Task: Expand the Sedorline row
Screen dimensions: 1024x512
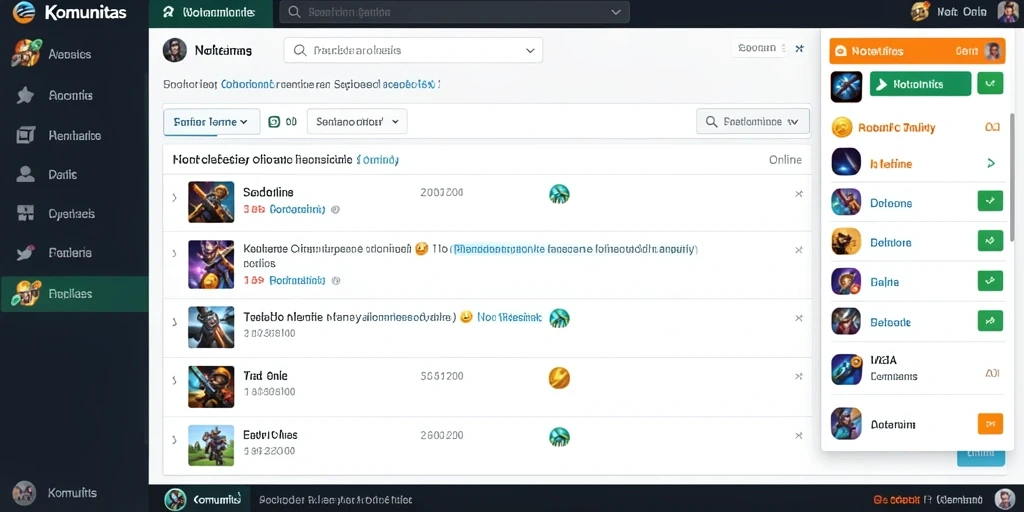Action: [174, 197]
